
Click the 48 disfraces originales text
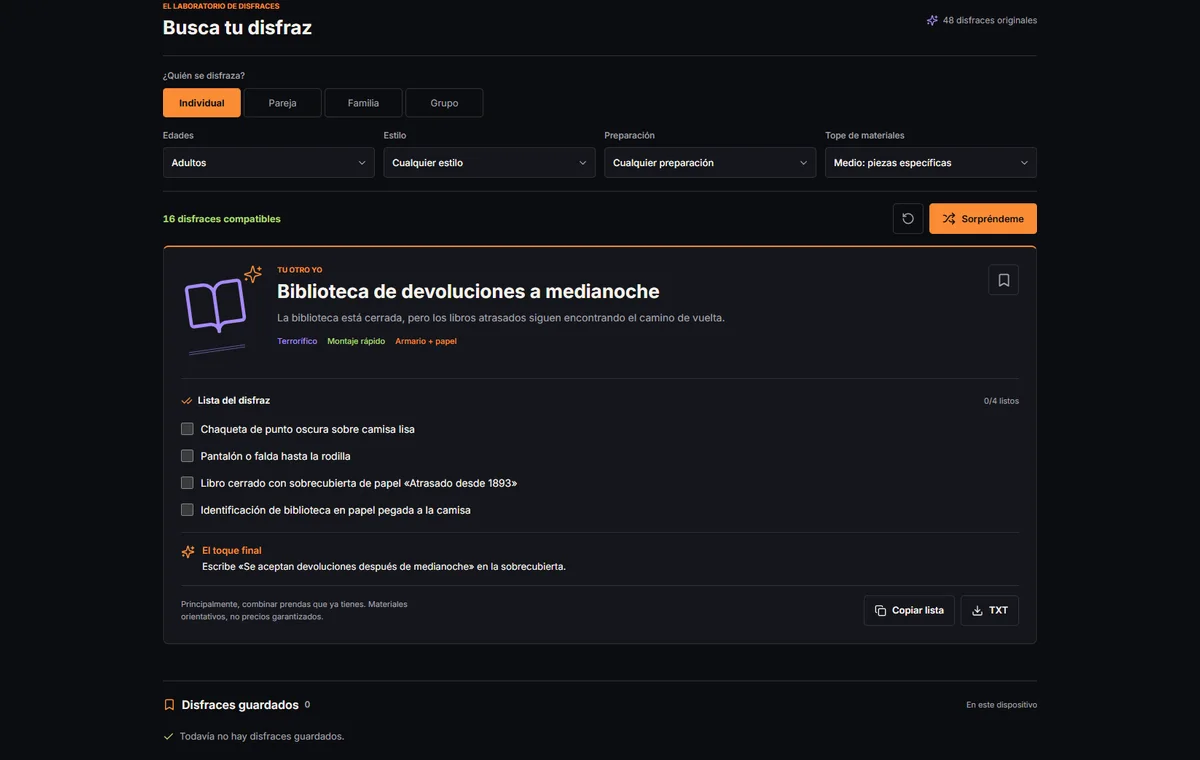pos(990,20)
